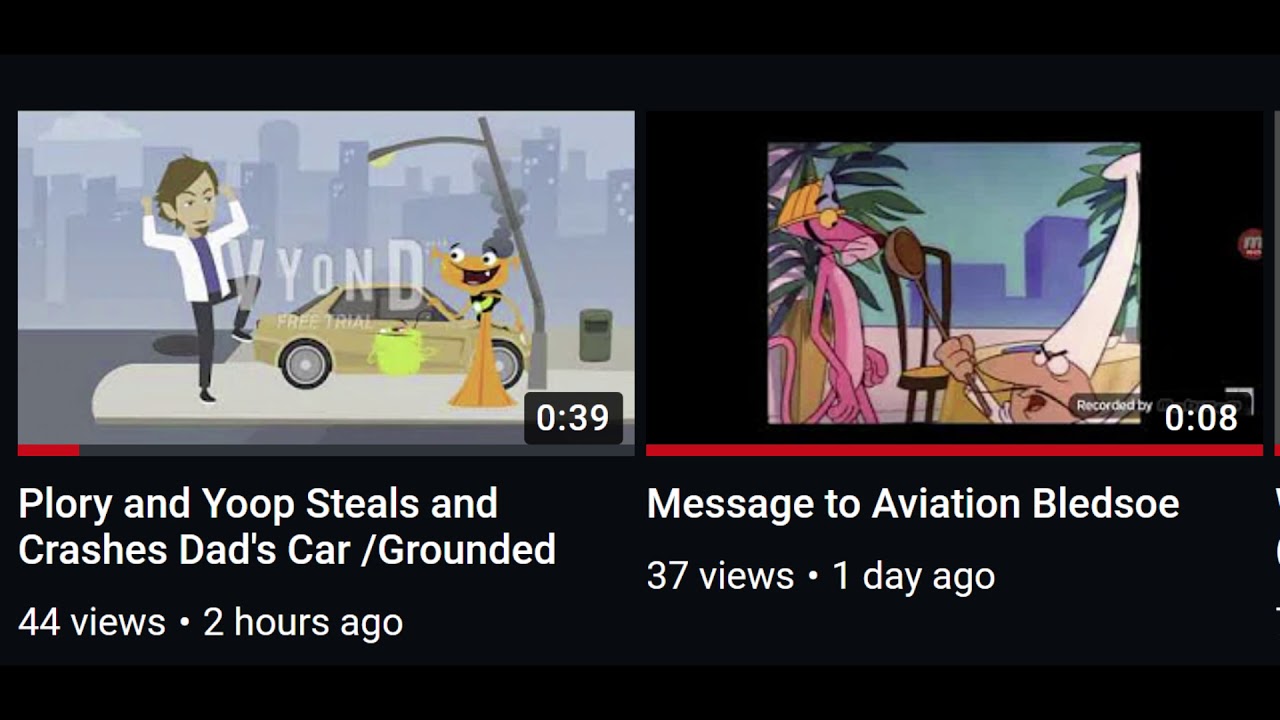Click the red circular logo on second thumbnail edge
This screenshot has height=720, width=1280.
(x=1250, y=243)
